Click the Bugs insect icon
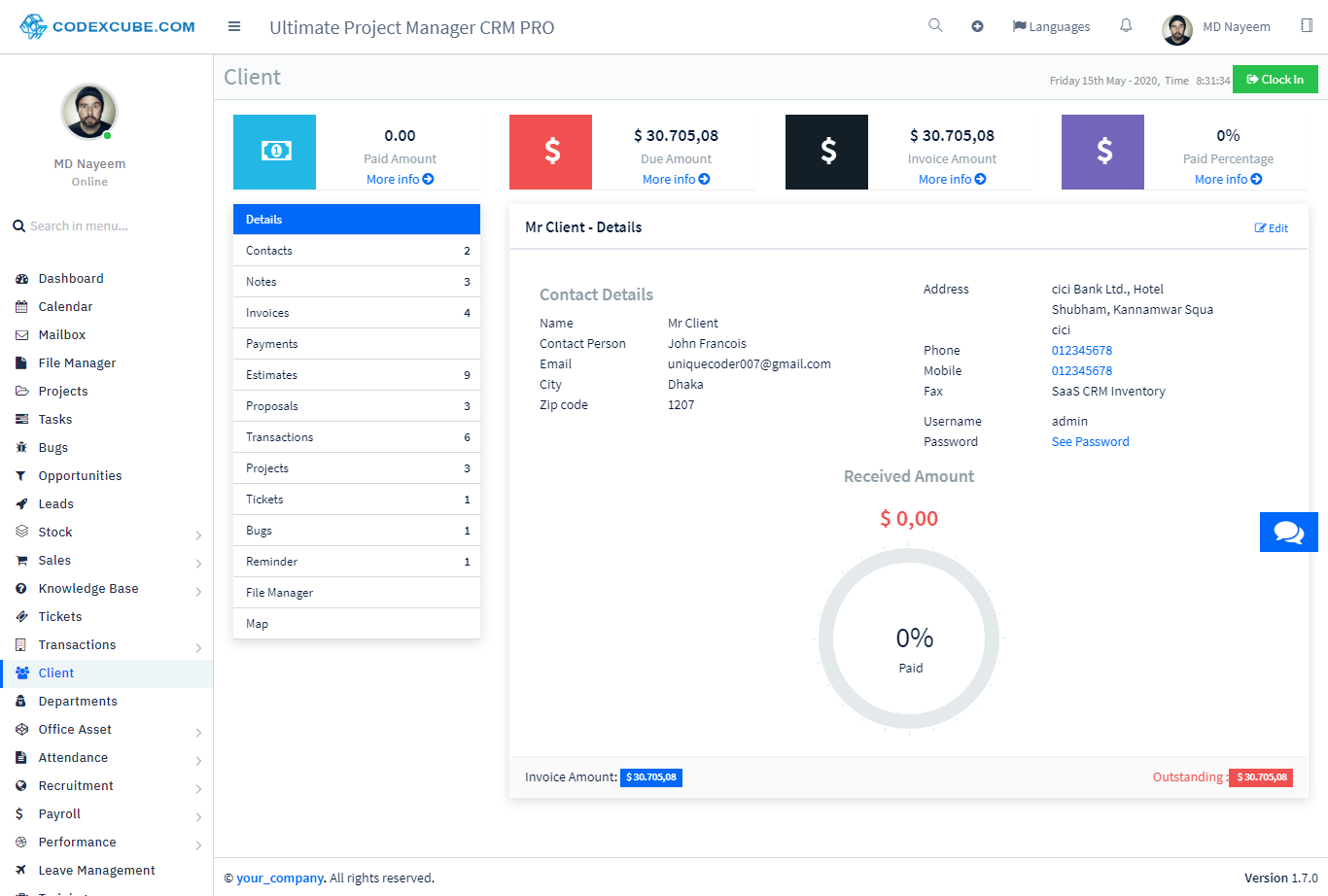This screenshot has width=1328, height=896. tap(21, 448)
